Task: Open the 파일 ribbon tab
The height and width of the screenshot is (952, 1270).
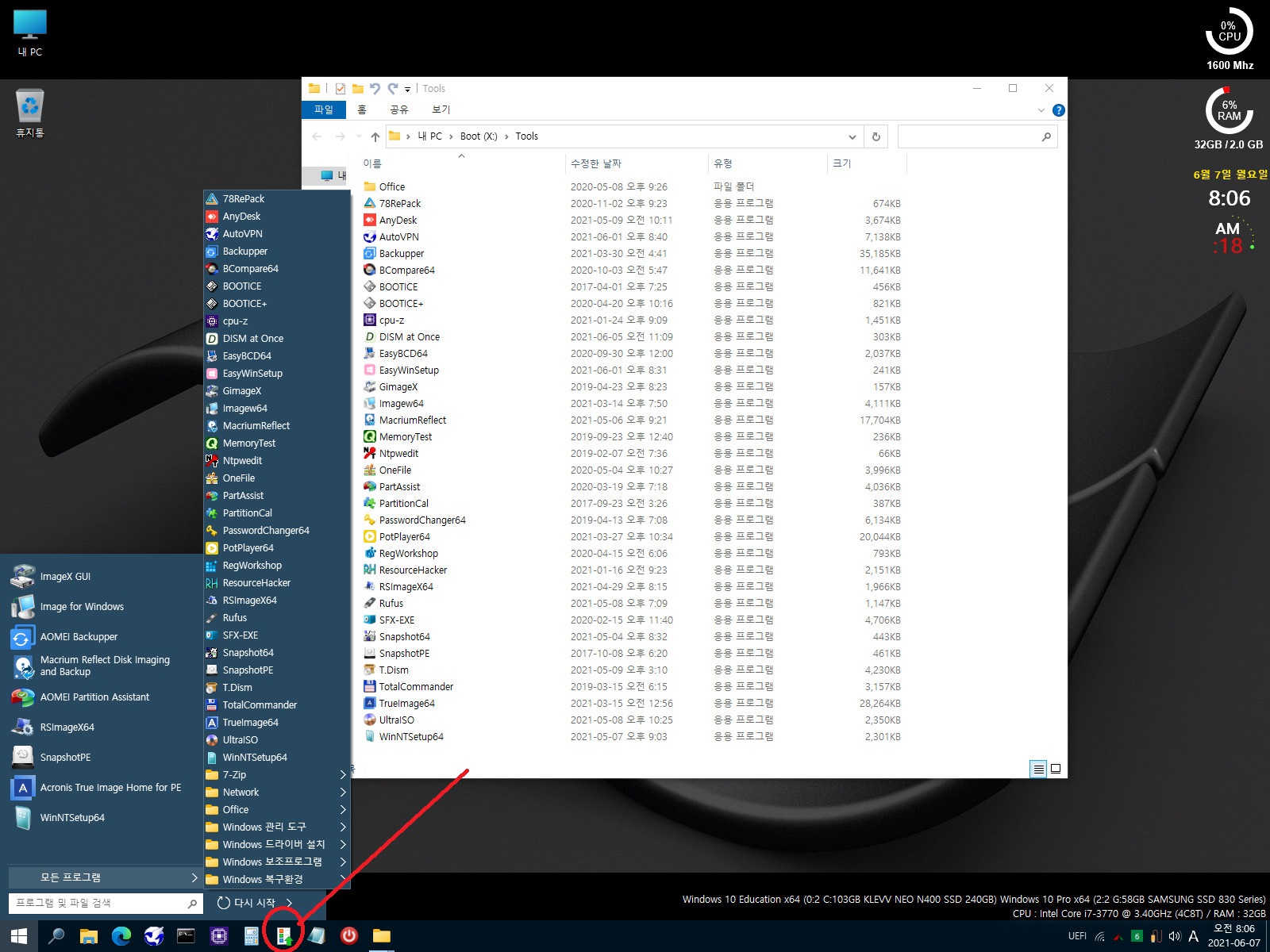Action: tap(324, 109)
